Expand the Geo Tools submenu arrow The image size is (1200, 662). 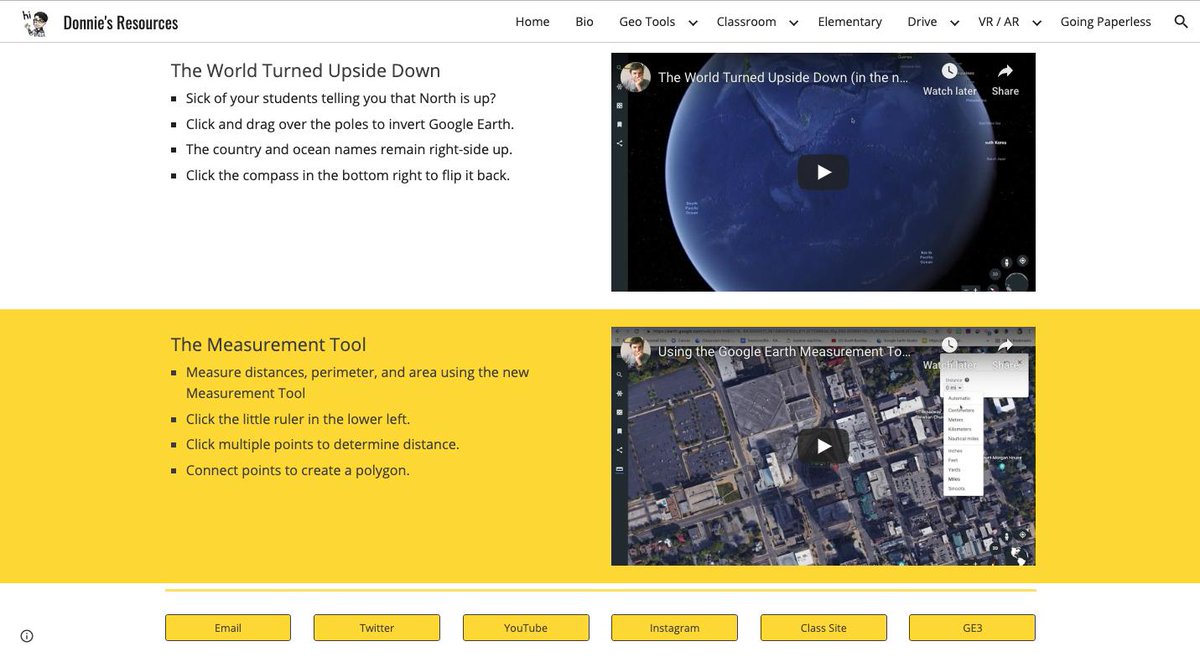pos(694,22)
